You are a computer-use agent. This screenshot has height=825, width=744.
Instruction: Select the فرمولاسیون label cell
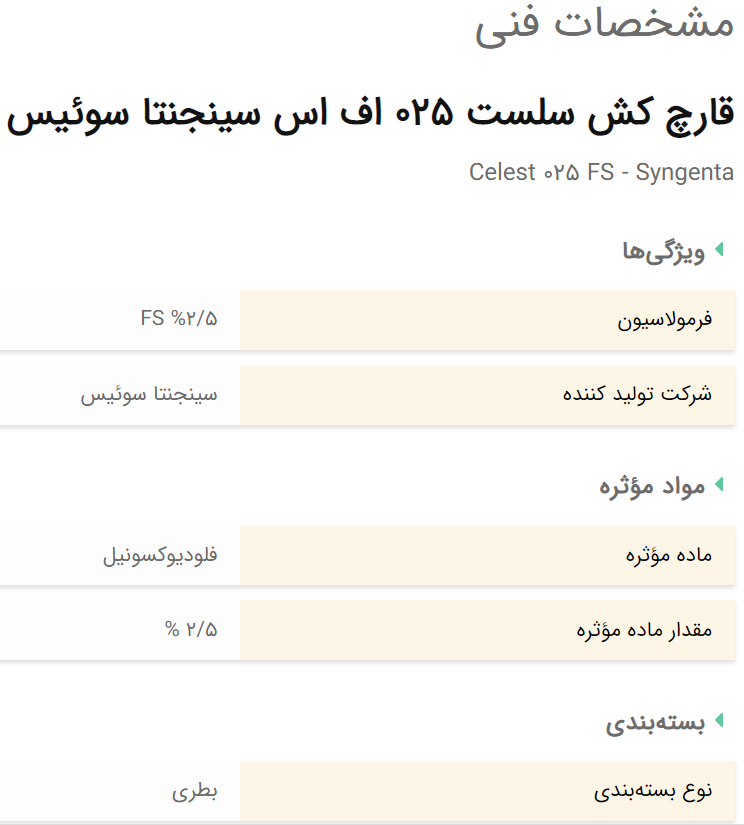[x=487, y=320]
